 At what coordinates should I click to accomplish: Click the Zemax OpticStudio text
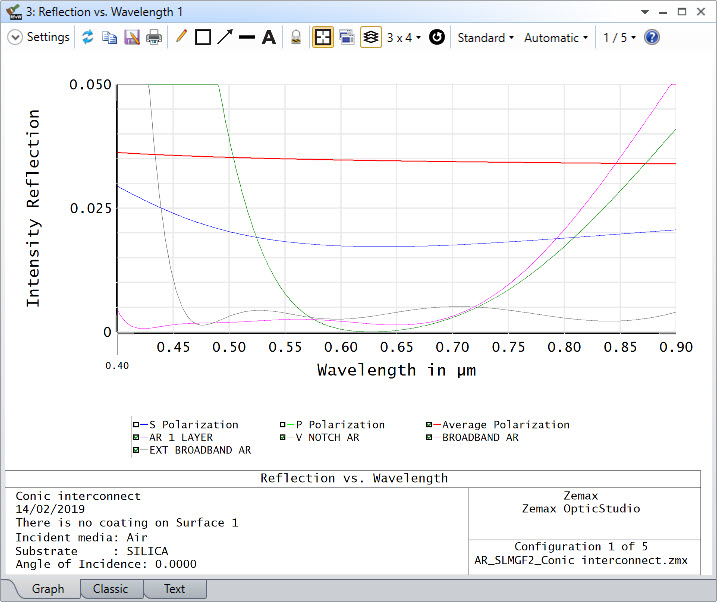click(x=581, y=508)
